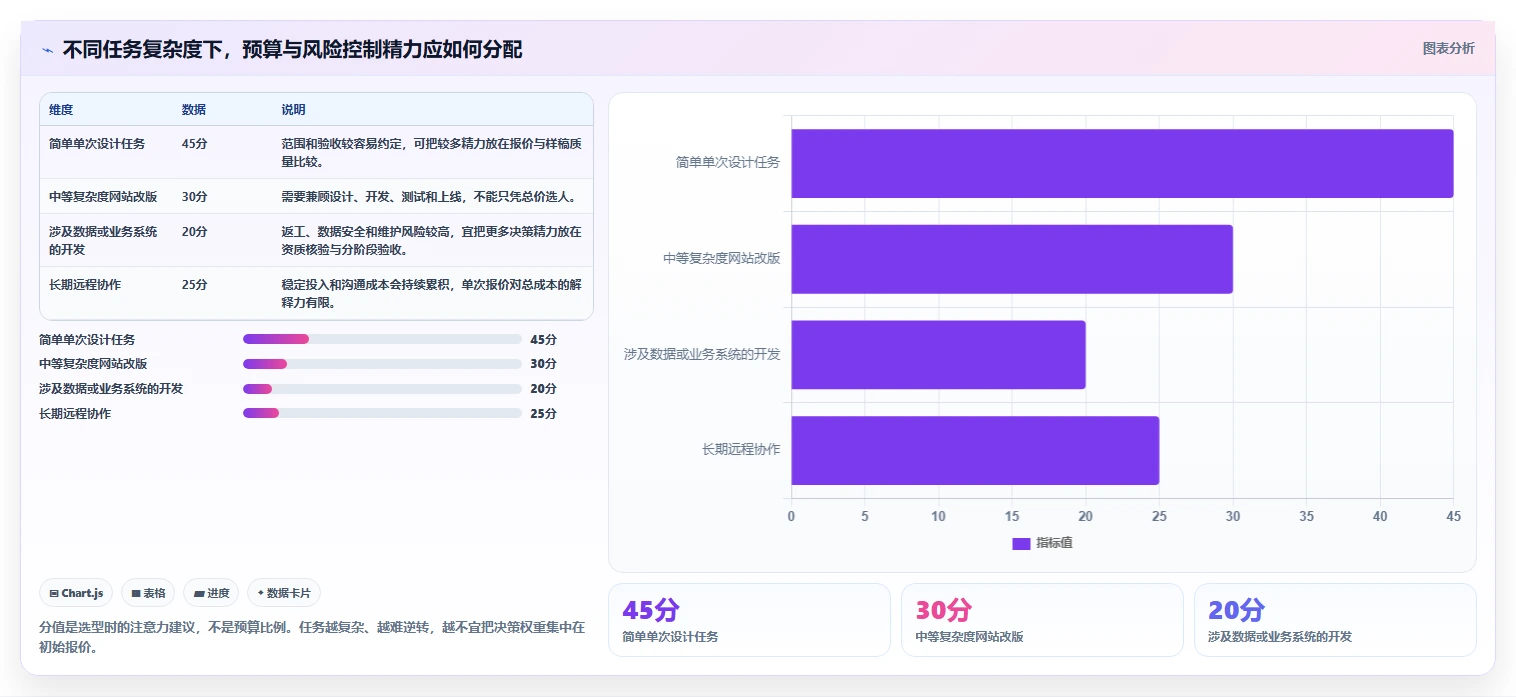The height and width of the screenshot is (697, 1516).
Task: Click the progress bar for 涉及数据或业务系统的开发
Action: click(x=382, y=389)
